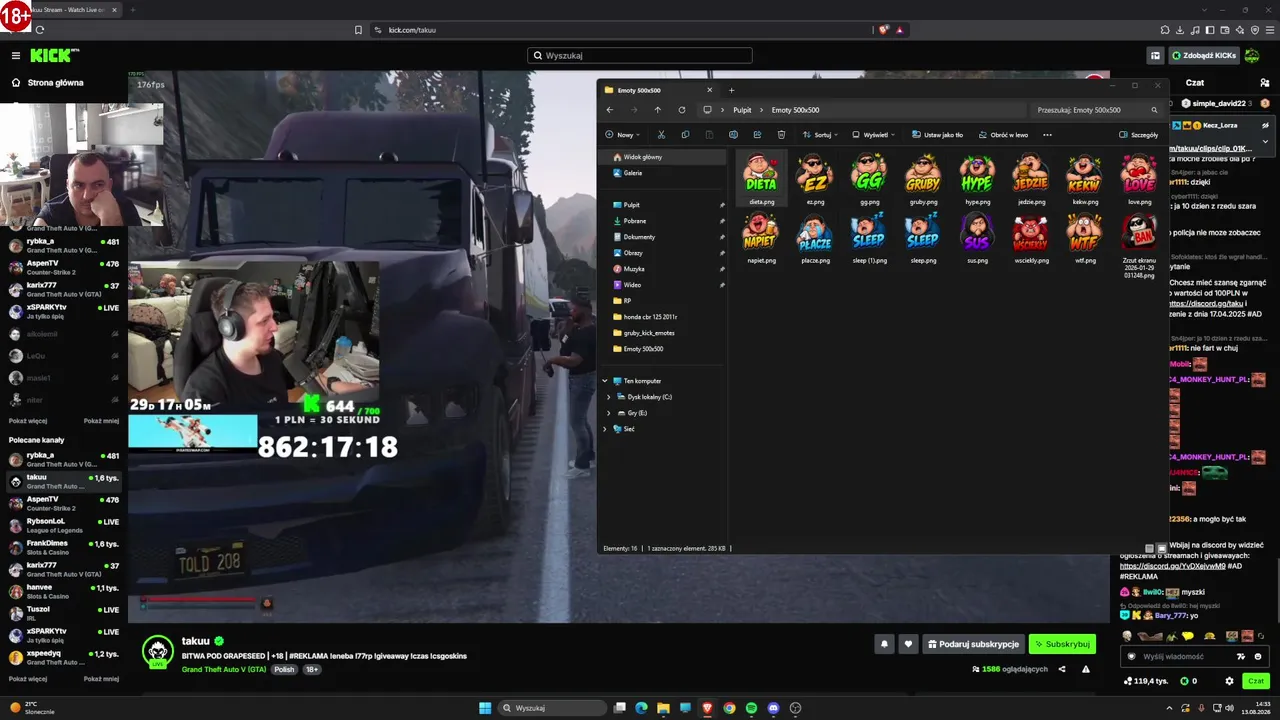This screenshot has height=720, width=1280.
Task: Click Ustaw jako tło button
Action: point(937,135)
